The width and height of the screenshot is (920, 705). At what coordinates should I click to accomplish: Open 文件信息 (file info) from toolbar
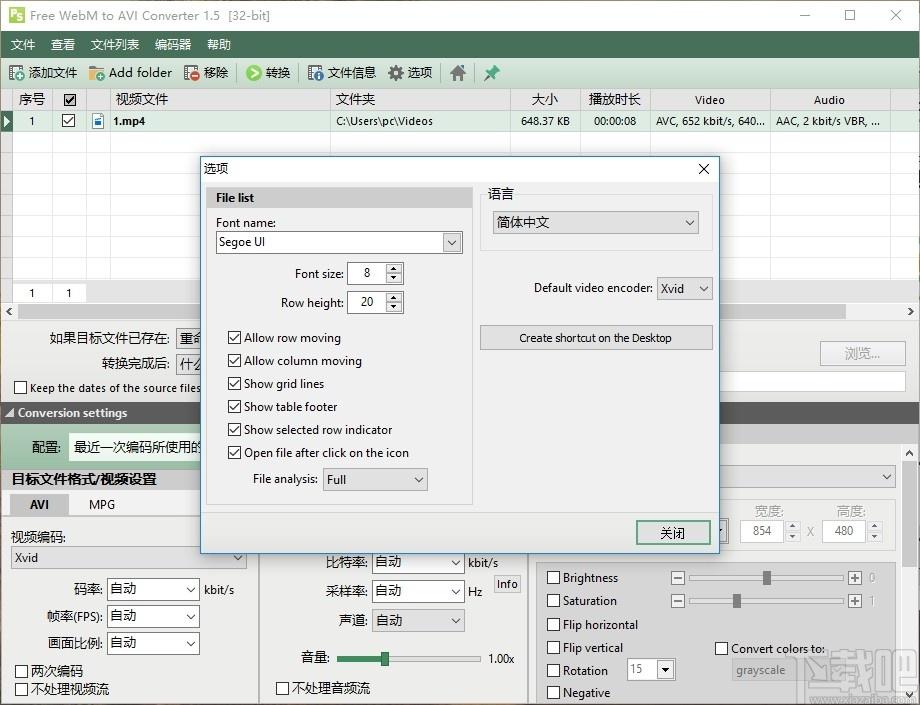click(316, 73)
